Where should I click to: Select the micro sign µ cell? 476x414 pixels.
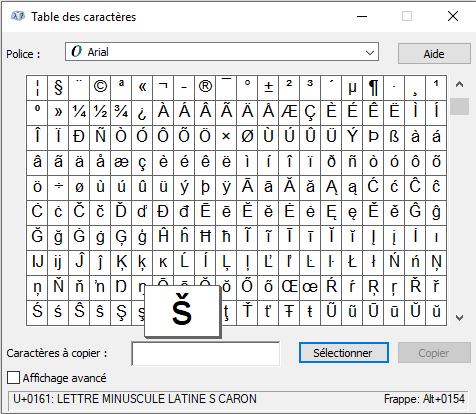click(x=352, y=88)
